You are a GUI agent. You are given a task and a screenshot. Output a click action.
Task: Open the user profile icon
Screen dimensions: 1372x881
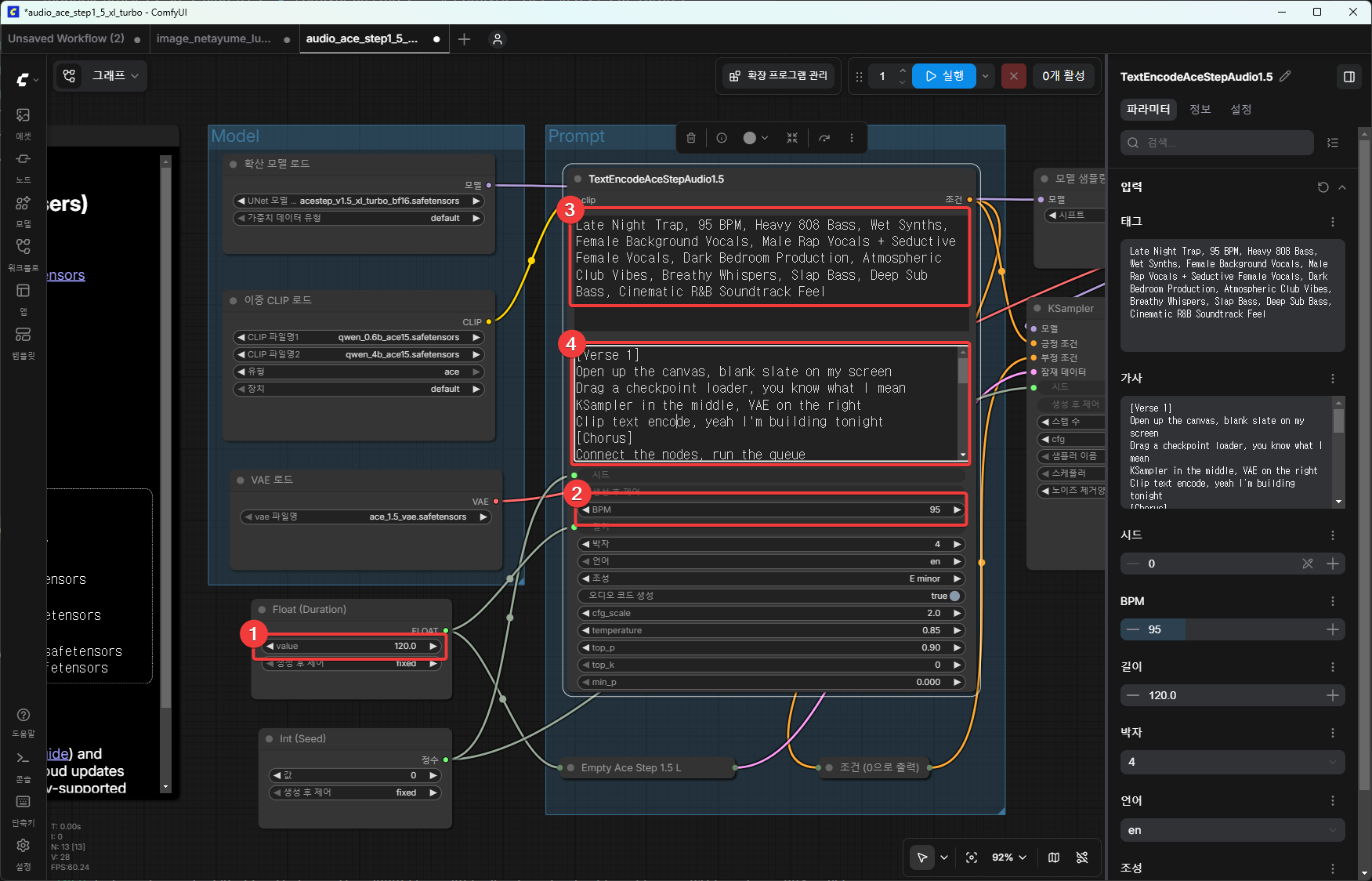coord(498,39)
